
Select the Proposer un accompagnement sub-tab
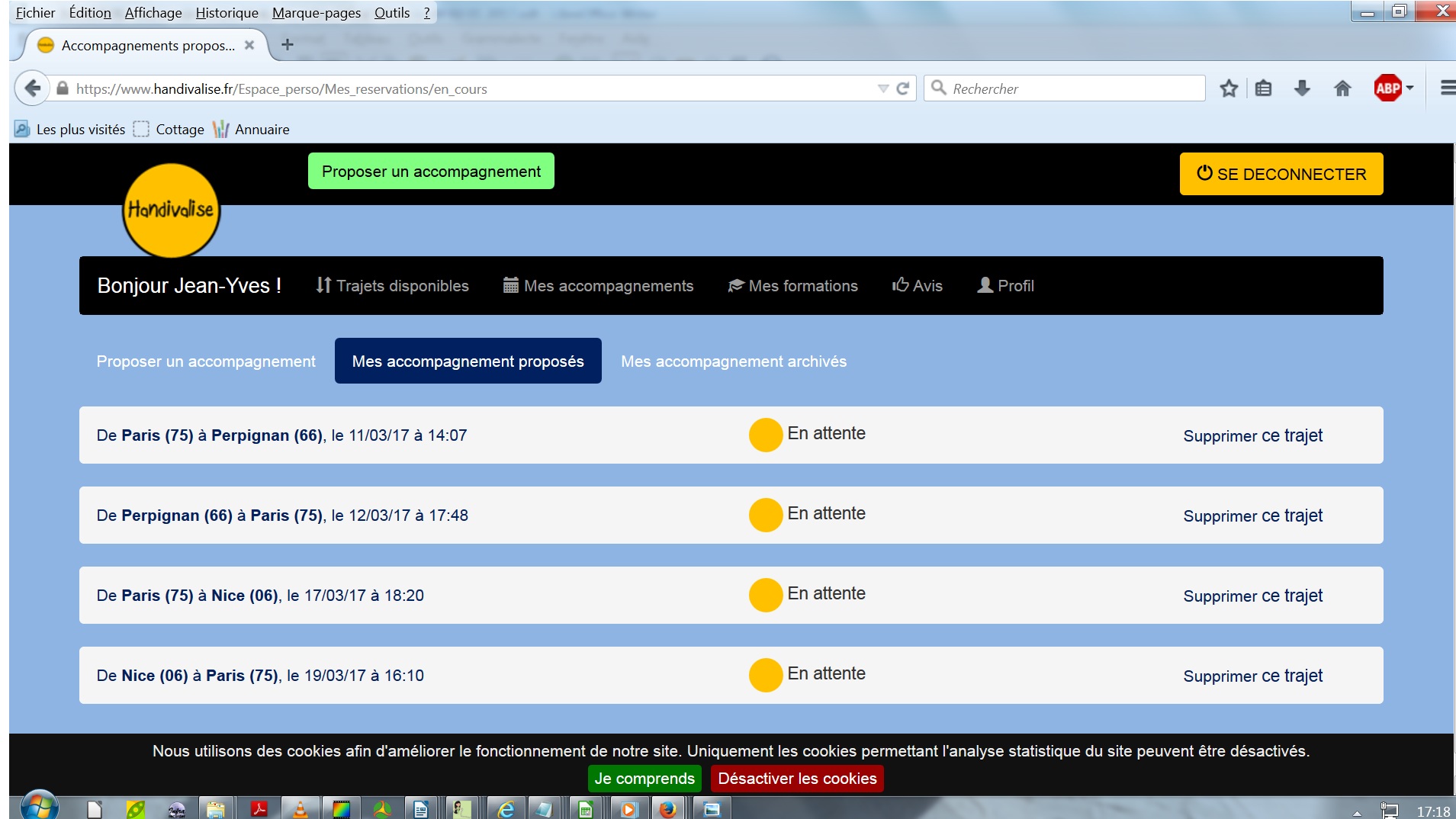point(206,361)
